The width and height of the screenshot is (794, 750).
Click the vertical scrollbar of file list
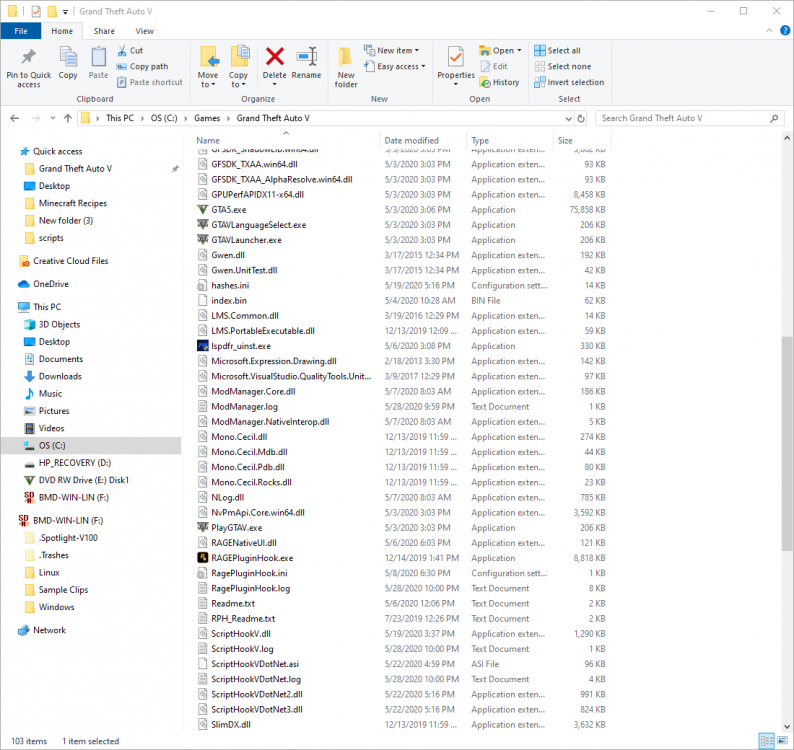point(786,444)
